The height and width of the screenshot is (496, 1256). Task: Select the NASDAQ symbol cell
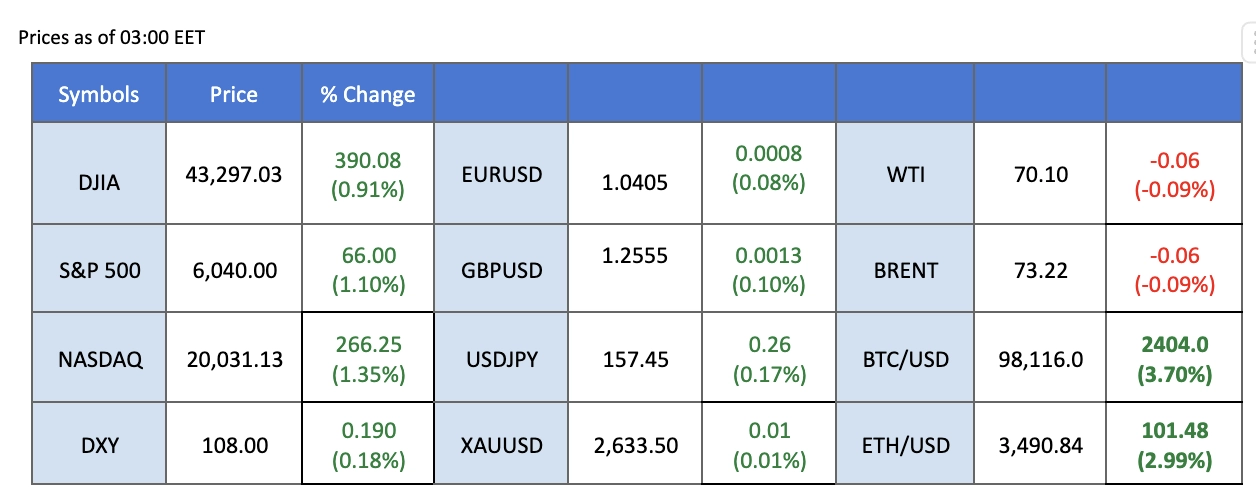point(98,359)
